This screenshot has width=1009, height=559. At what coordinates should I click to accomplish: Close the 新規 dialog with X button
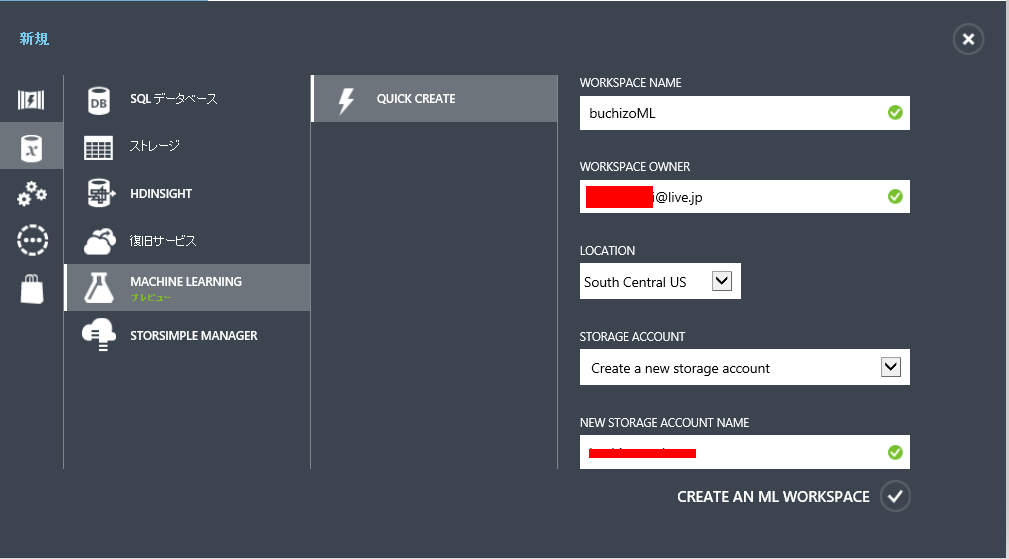click(x=967, y=39)
